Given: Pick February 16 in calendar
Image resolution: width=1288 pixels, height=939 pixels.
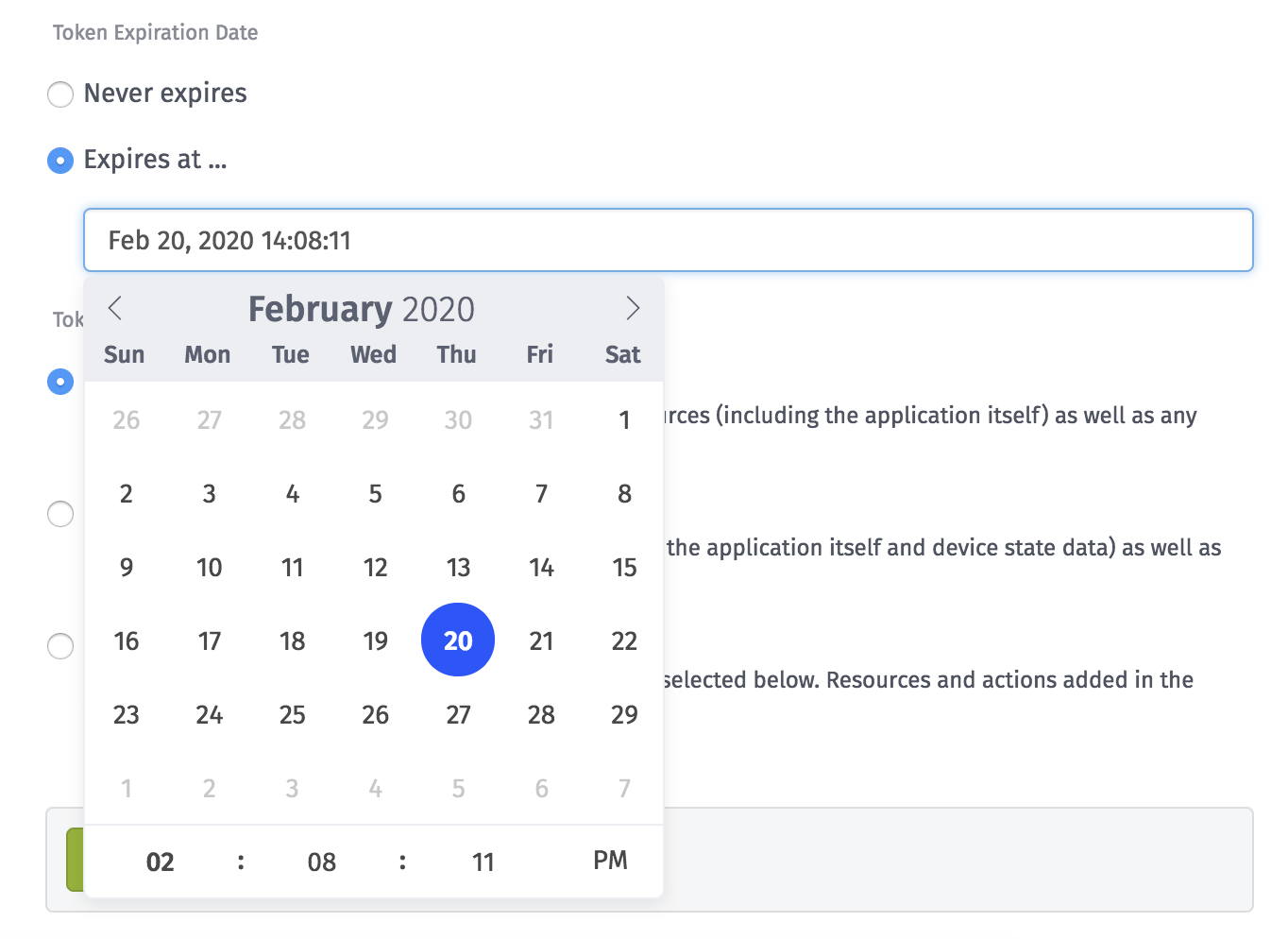Looking at the screenshot, I should coord(126,640).
